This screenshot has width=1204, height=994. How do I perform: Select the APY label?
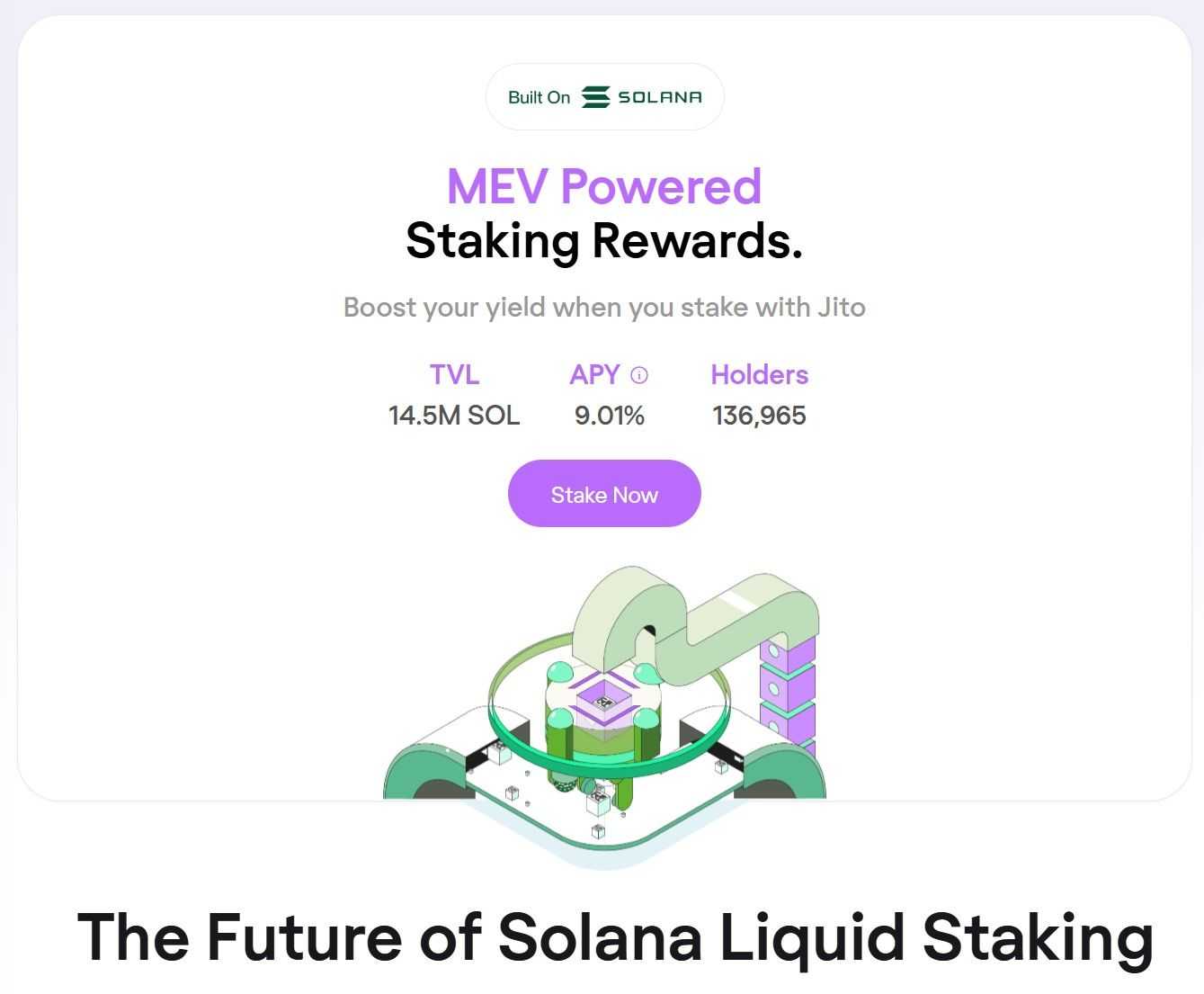594,374
